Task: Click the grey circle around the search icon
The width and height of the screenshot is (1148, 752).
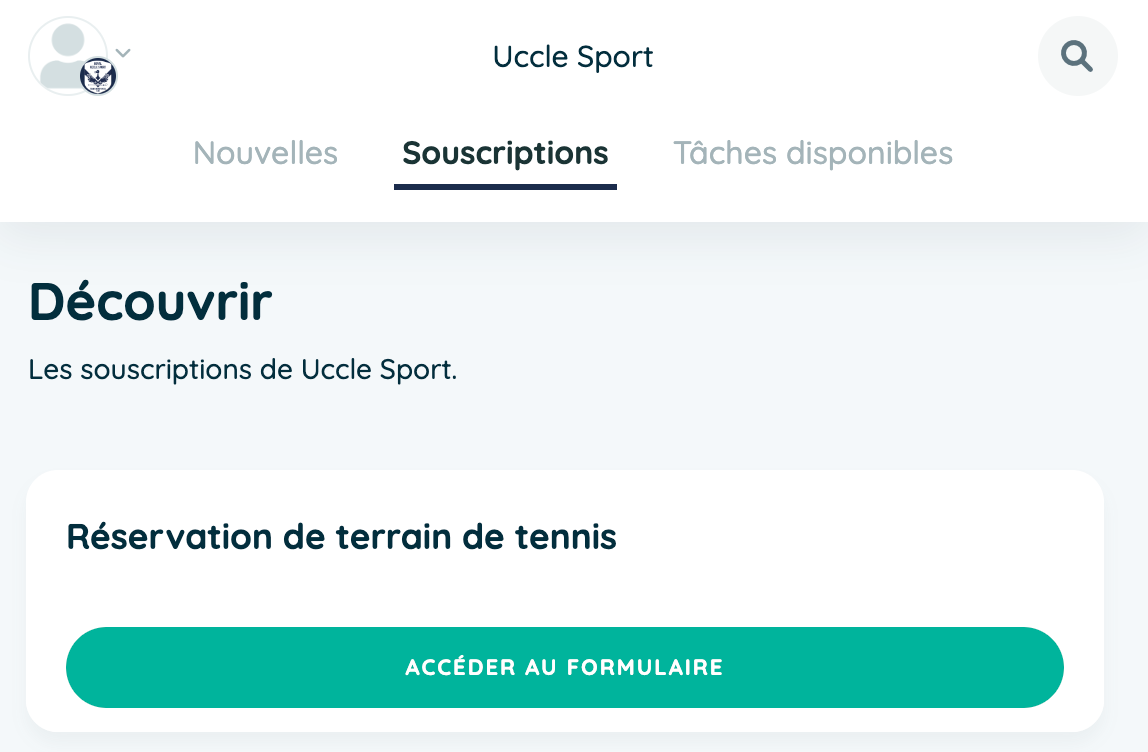Action: (1077, 56)
